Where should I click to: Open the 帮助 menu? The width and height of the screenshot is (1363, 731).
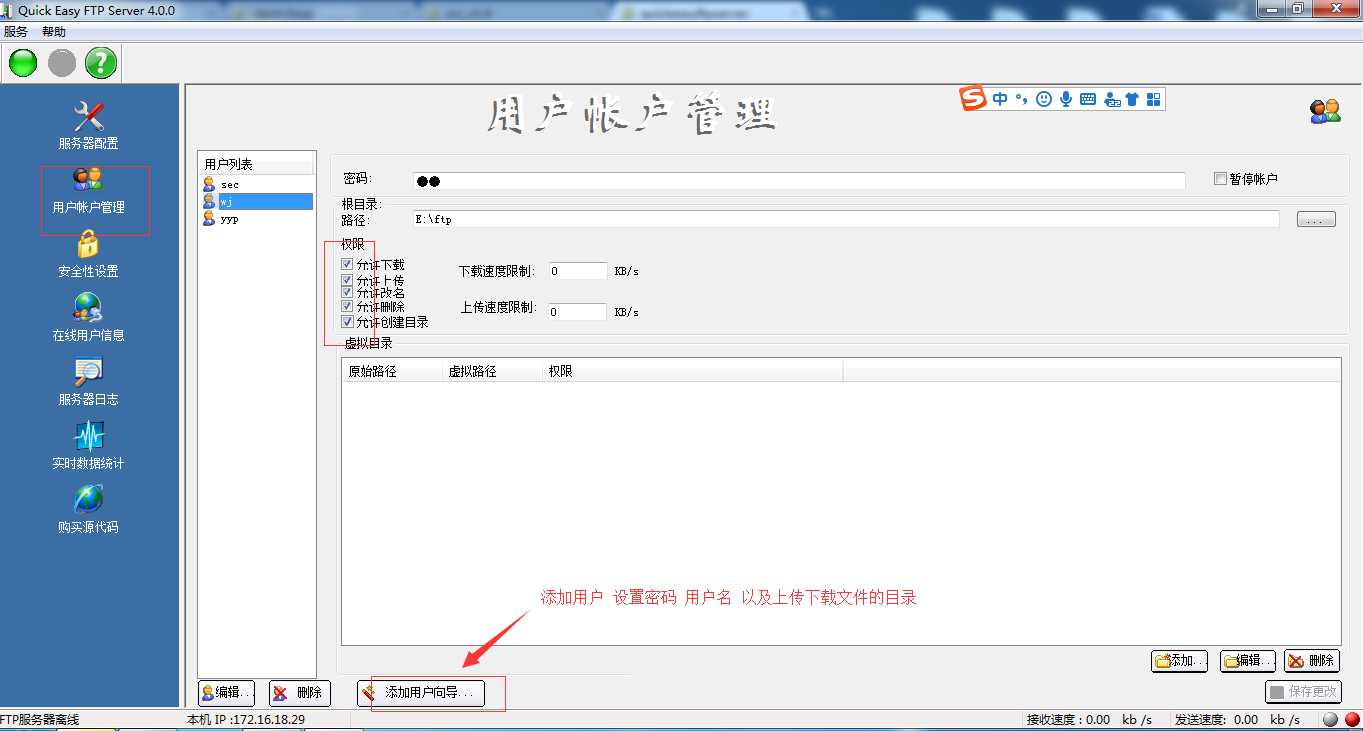coord(54,32)
